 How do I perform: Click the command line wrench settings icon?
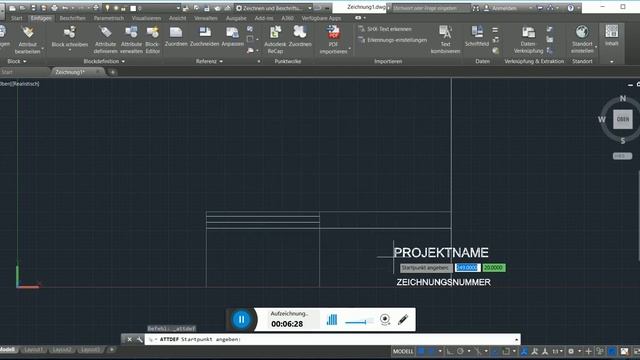click(x=140, y=339)
